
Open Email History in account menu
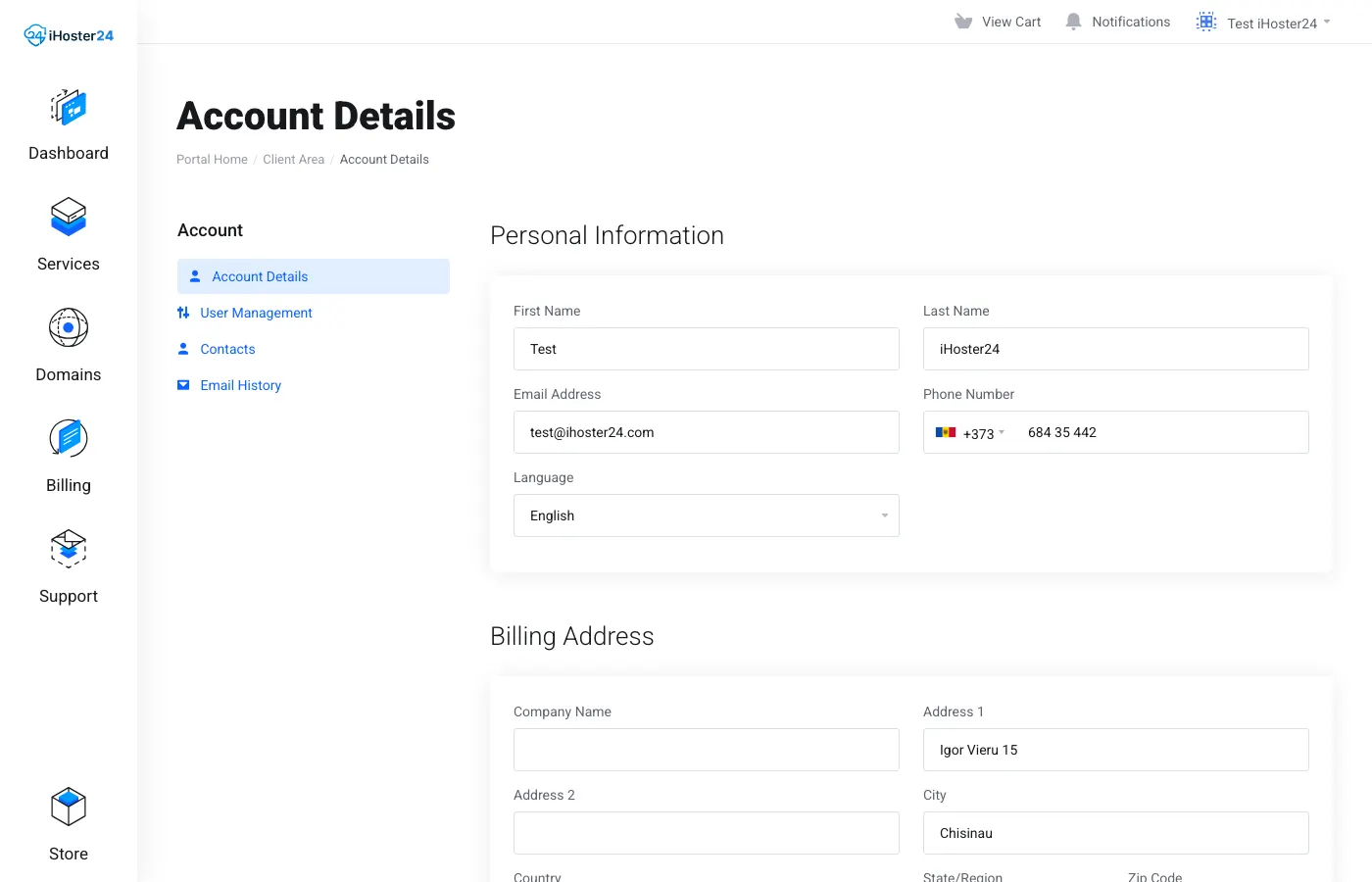pos(240,385)
